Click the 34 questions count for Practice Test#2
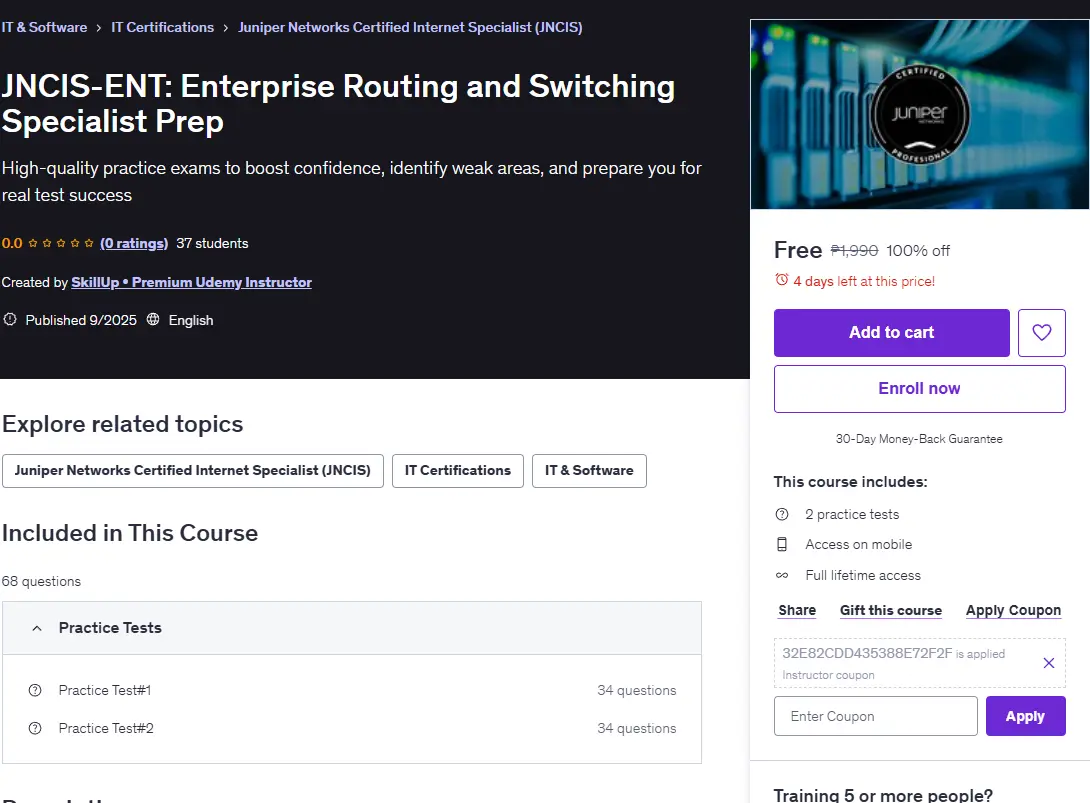The width and height of the screenshot is (1090, 803). click(x=637, y=728)
